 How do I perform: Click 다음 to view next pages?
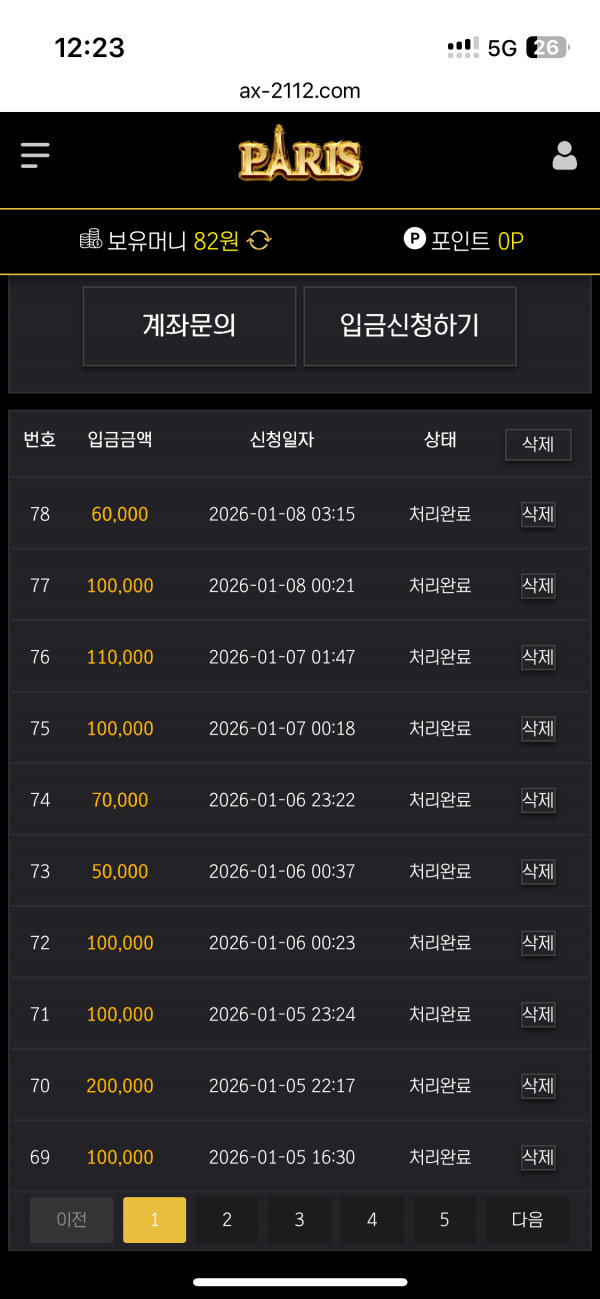pos(527,1219)
